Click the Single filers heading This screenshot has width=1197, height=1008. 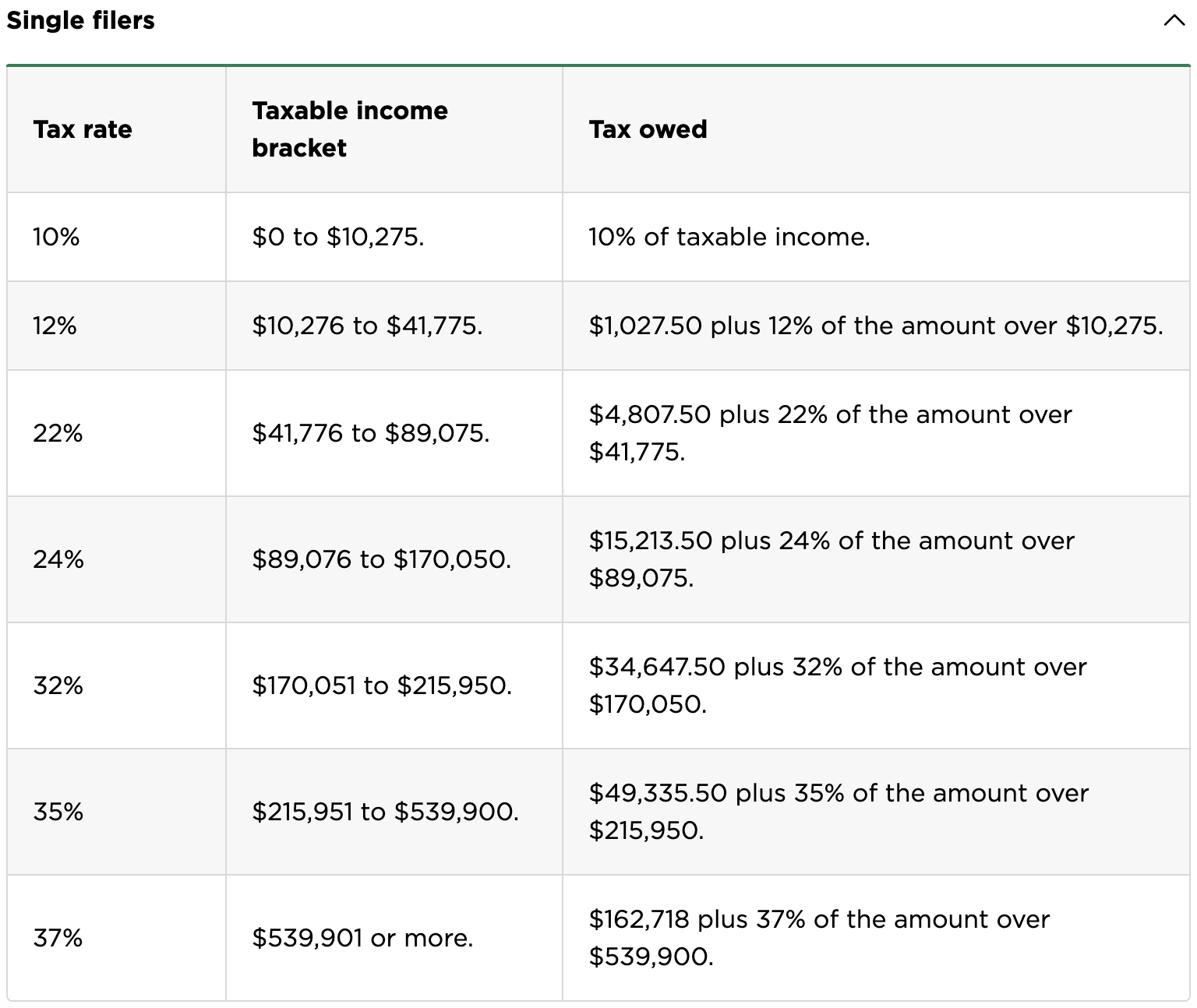point(81,20)
